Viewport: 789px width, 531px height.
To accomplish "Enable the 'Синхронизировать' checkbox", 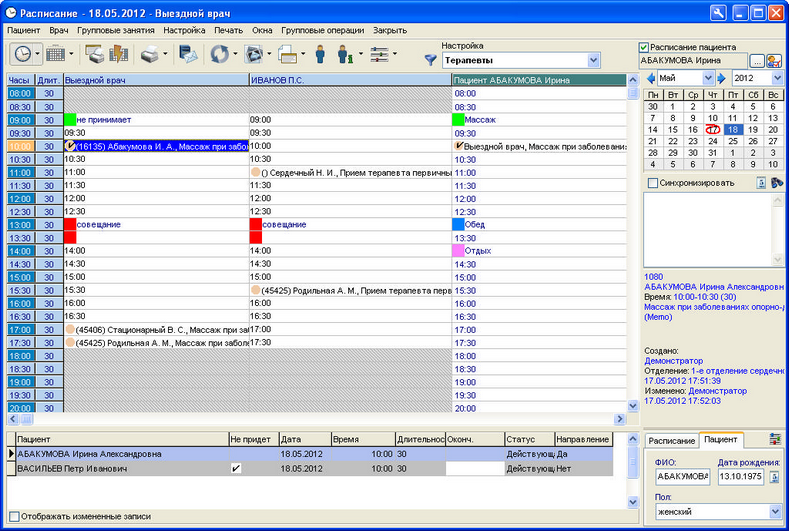I will pos(653,183).
